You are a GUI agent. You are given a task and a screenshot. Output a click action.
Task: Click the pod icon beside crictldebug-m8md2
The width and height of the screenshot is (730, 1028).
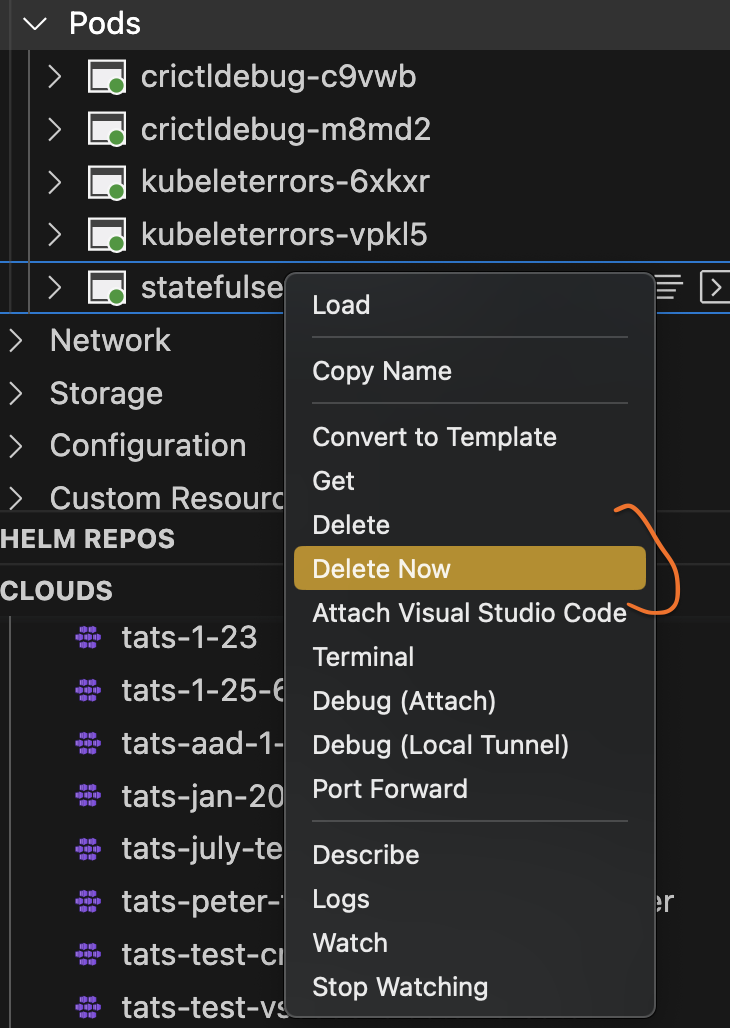point(107,129)
